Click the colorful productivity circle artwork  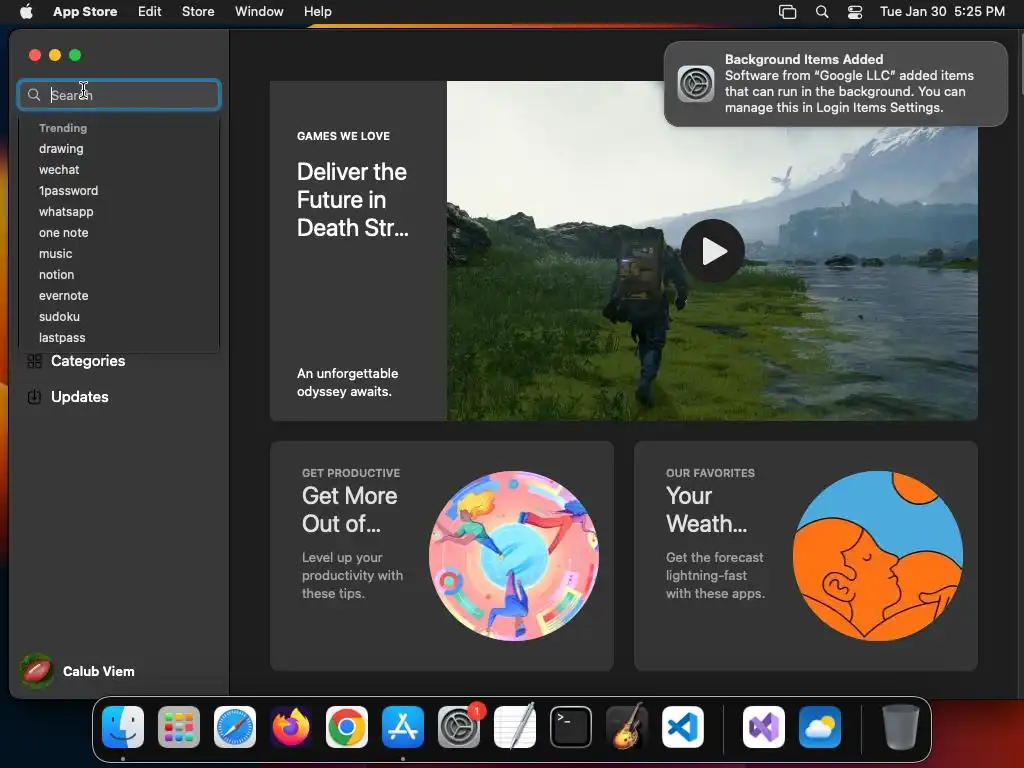click(513, 556)
